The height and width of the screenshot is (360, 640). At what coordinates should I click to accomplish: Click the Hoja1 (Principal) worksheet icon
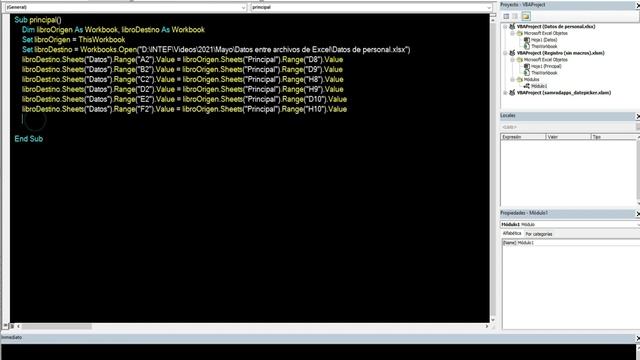point(527,66)
